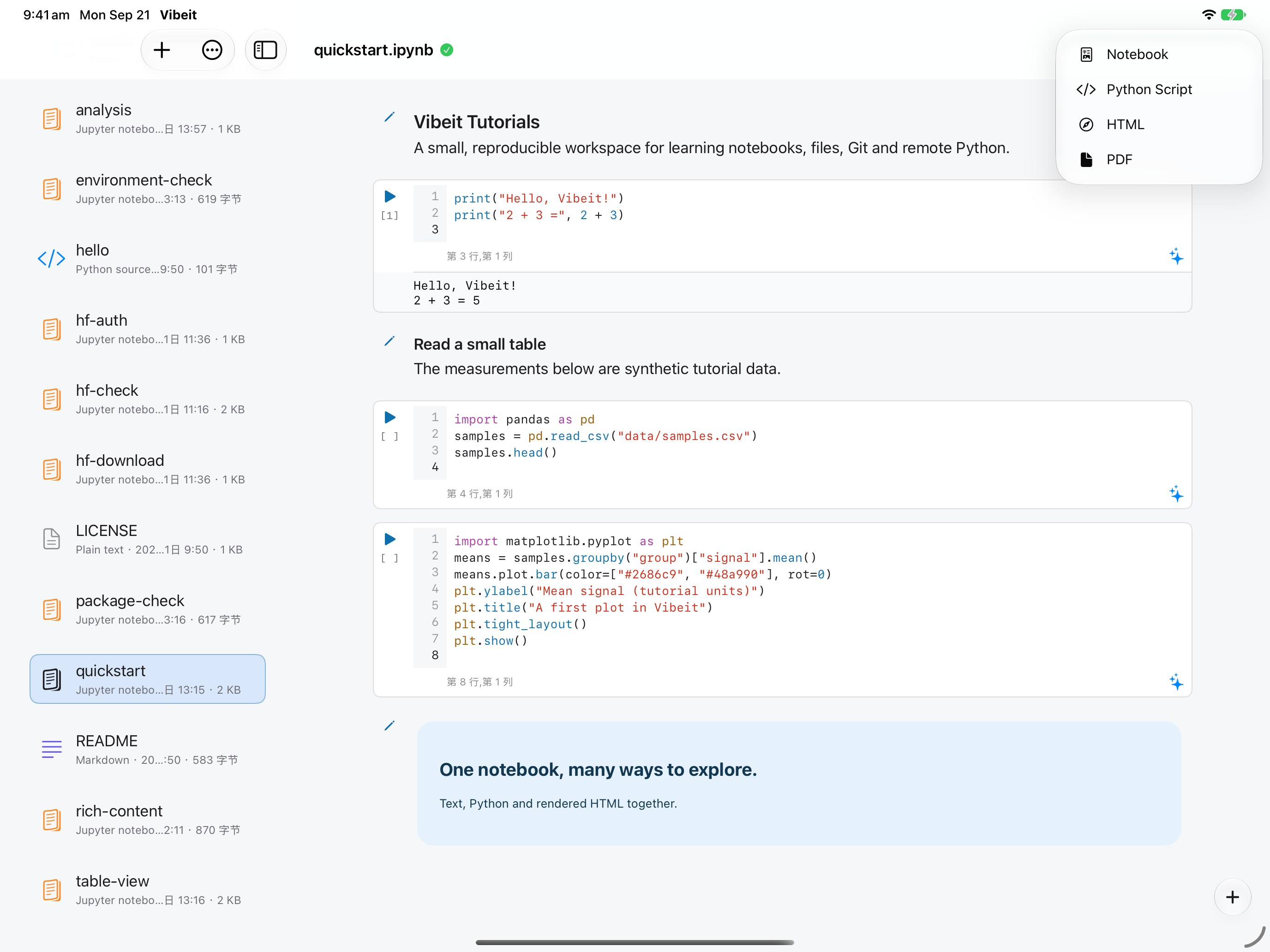Click the hf-download notebook icon
1270x952 pixels.
51,470
